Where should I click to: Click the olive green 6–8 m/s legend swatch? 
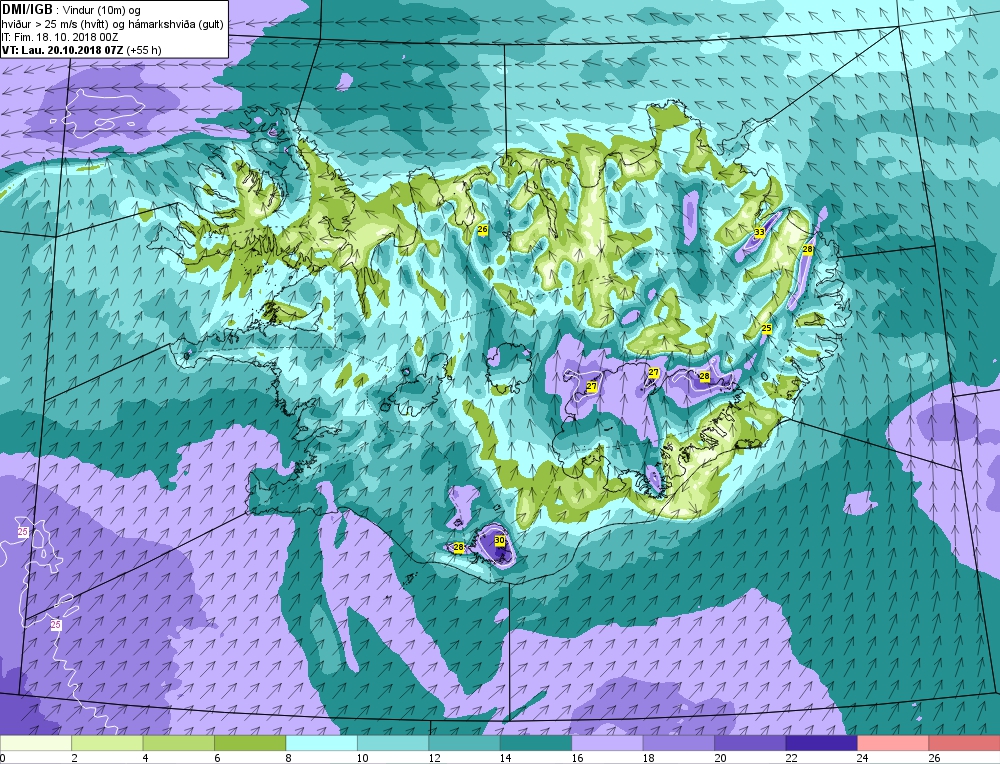click(x=250, y=743)
